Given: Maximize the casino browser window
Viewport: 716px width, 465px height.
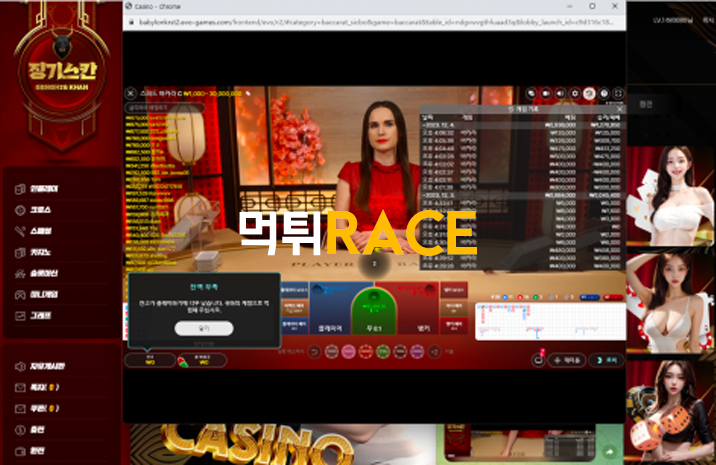Looking at the screenshot, I should point(592,6).
